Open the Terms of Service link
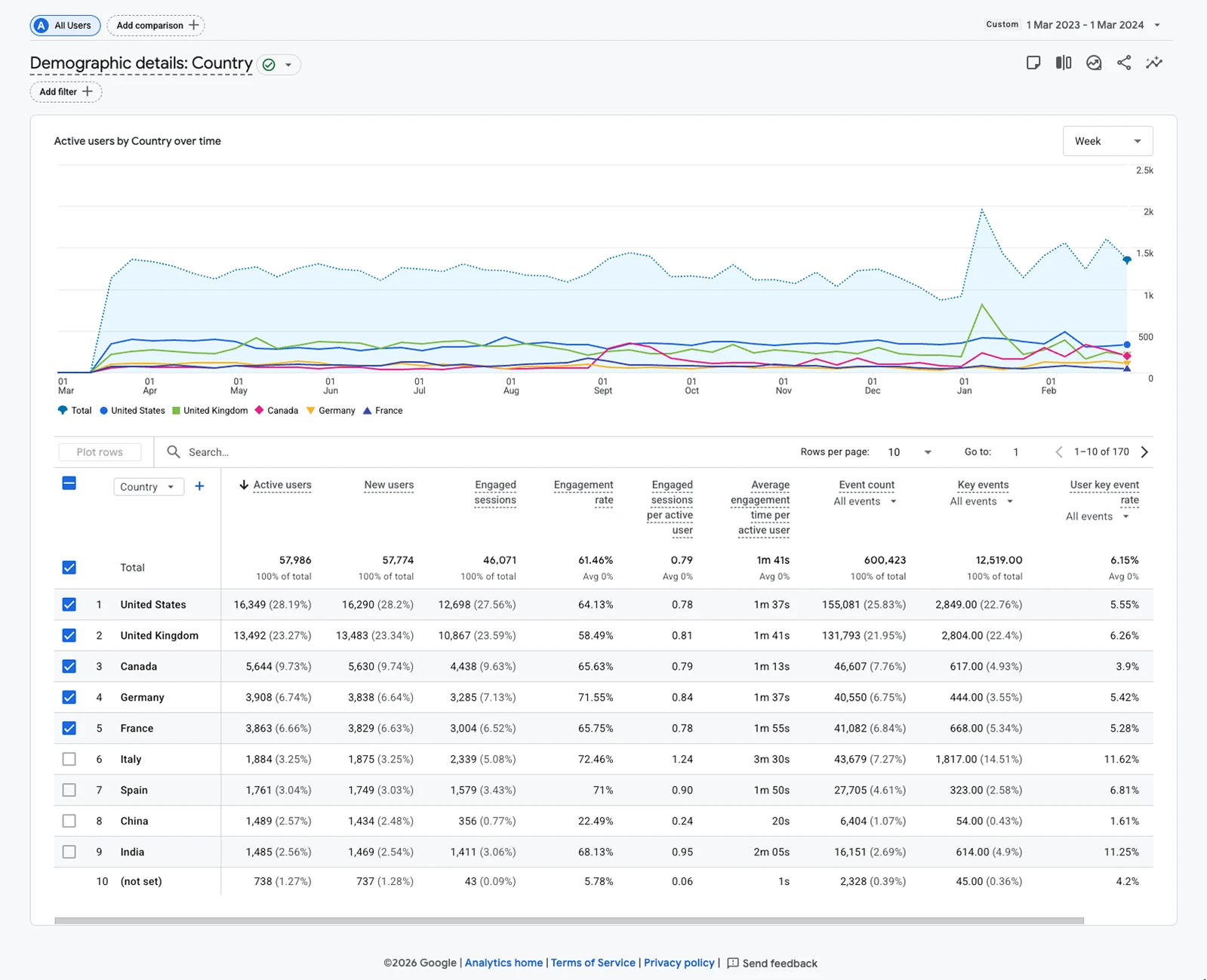 coord(593,963)
